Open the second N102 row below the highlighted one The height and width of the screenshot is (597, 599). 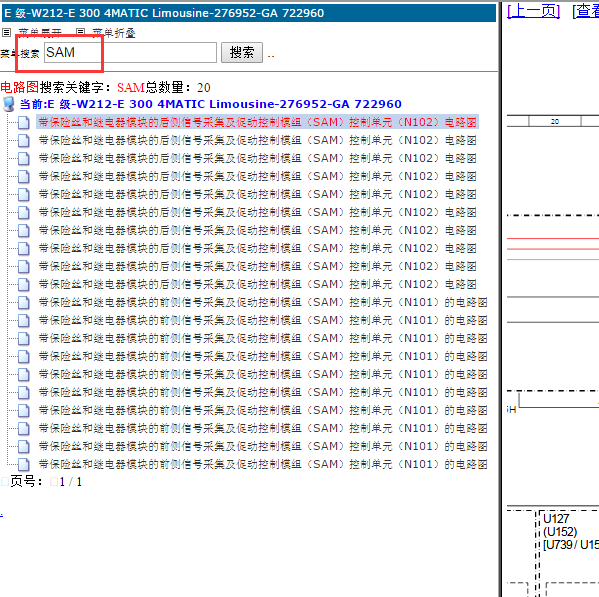tap(257, 158)
